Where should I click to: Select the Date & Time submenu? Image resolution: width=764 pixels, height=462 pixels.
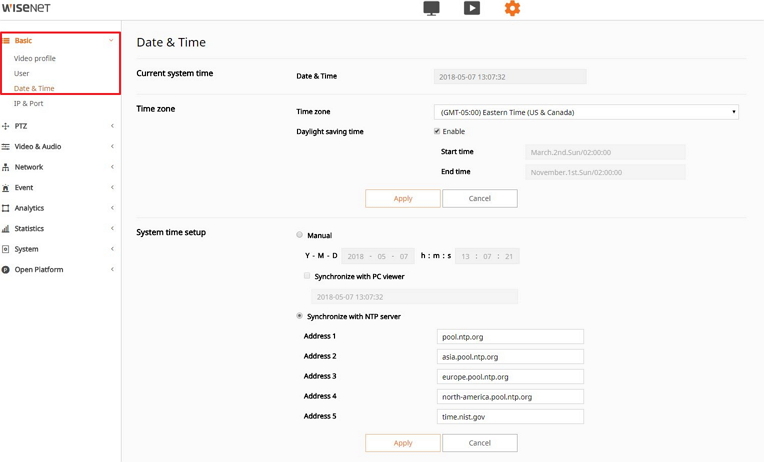point(34,88)
